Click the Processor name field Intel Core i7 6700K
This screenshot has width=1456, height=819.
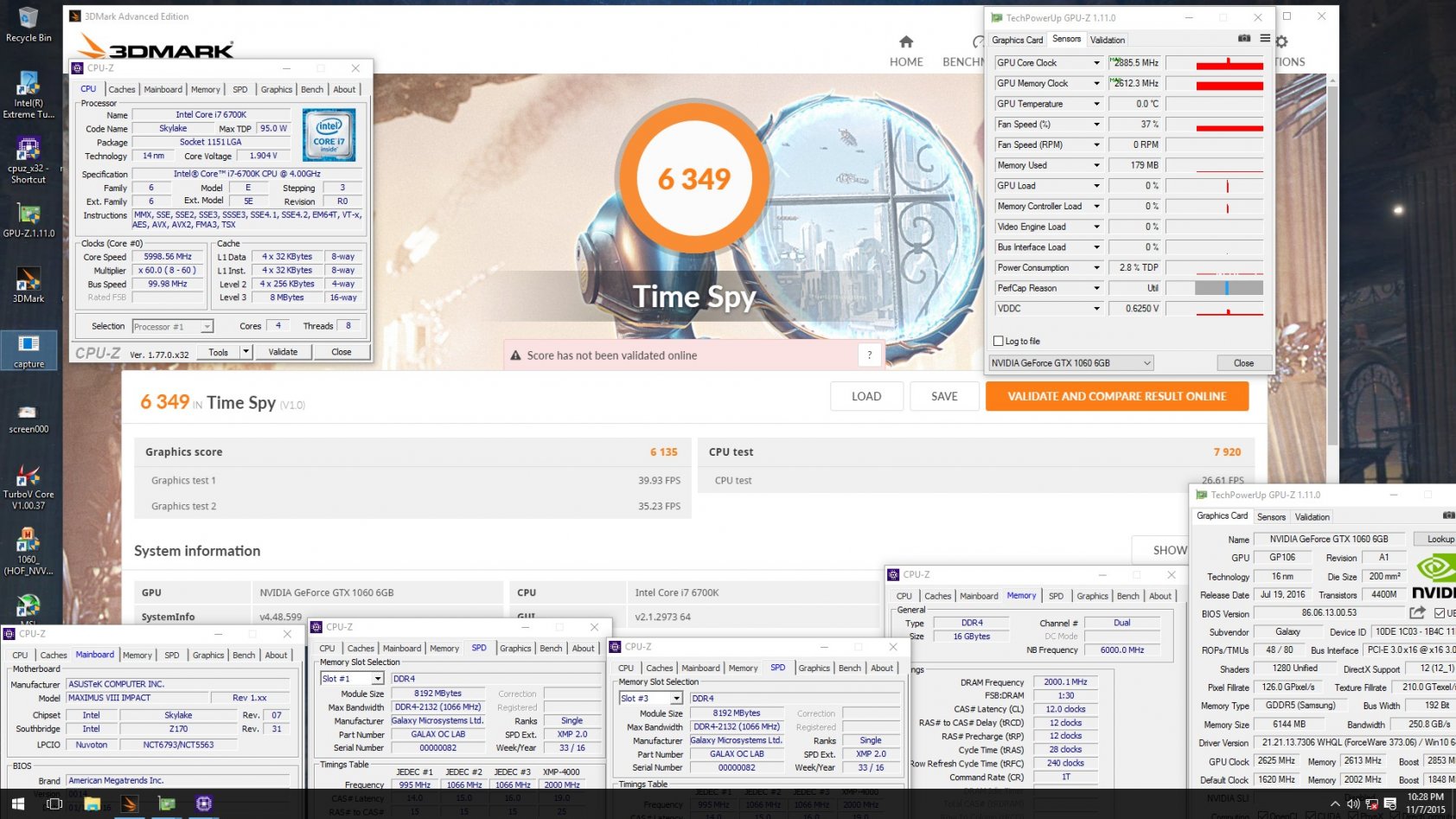pos(211,114)
